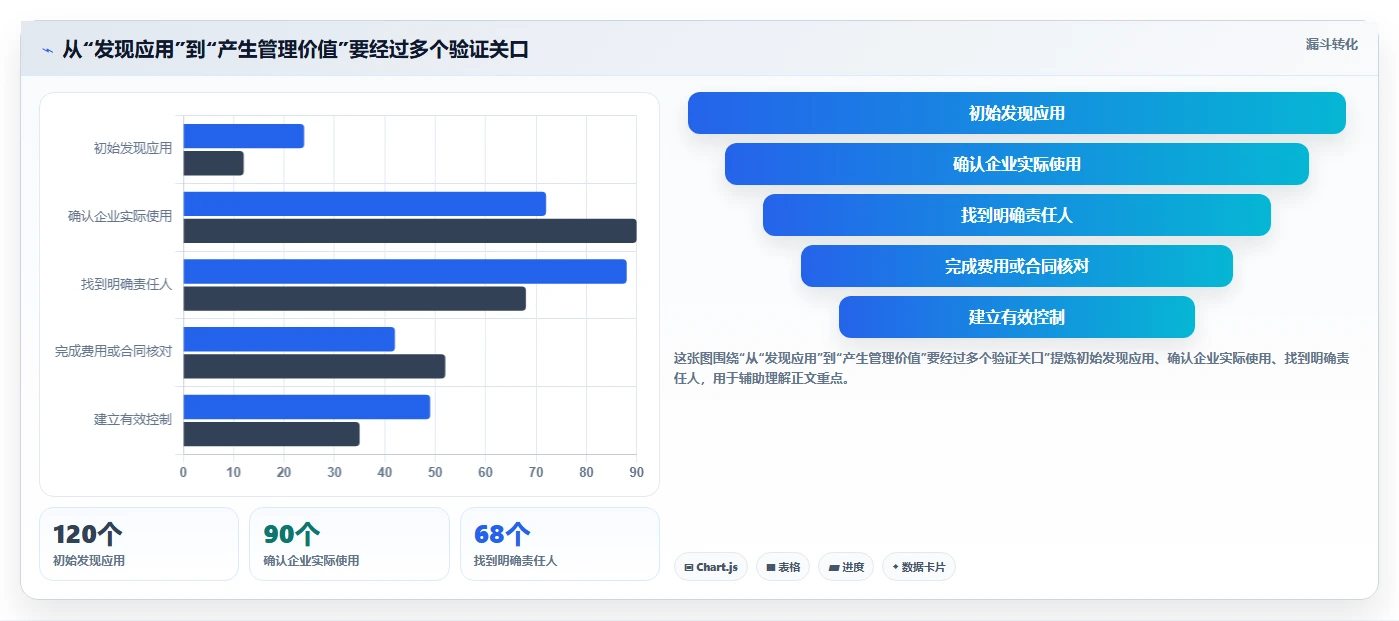1399x621 pixels.
Task: Click the dark bar for 完成费用或合同核对
Action: point(314,366)
